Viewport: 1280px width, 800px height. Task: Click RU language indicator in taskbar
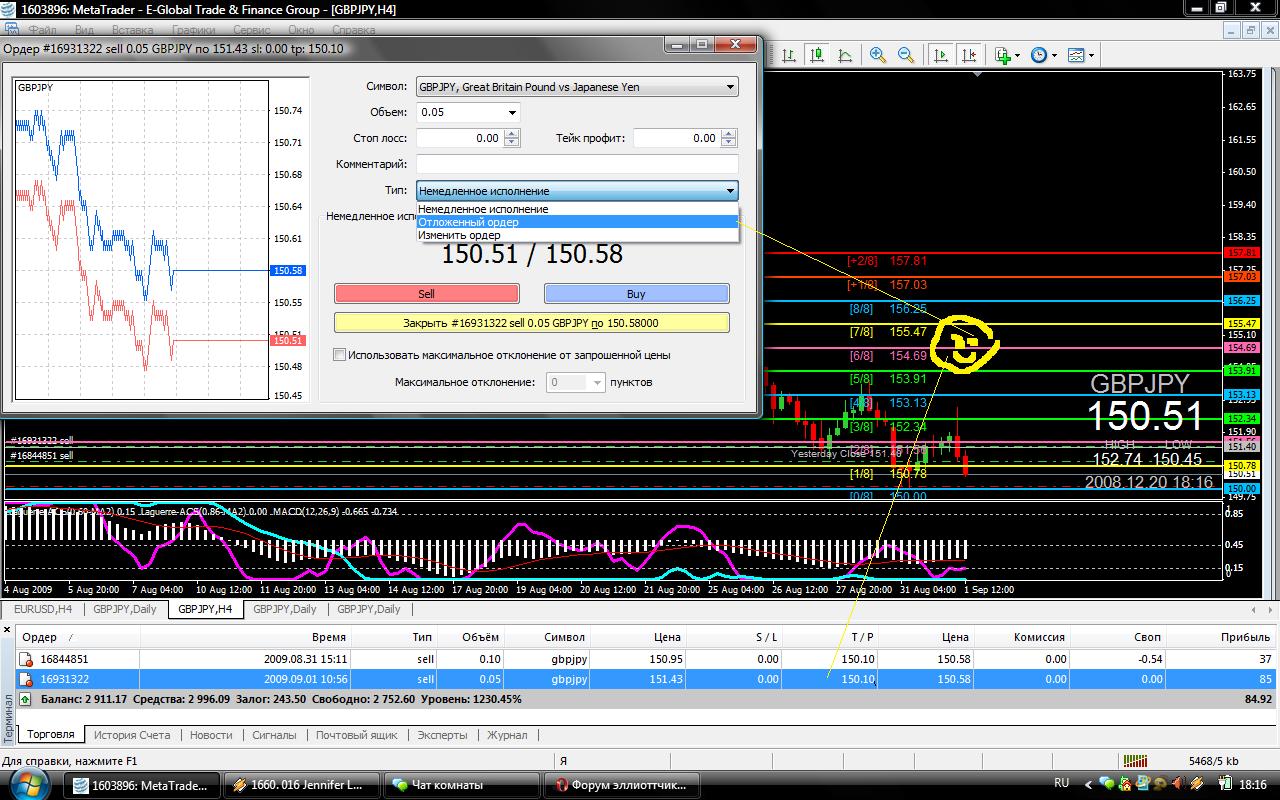(1062, 784)
